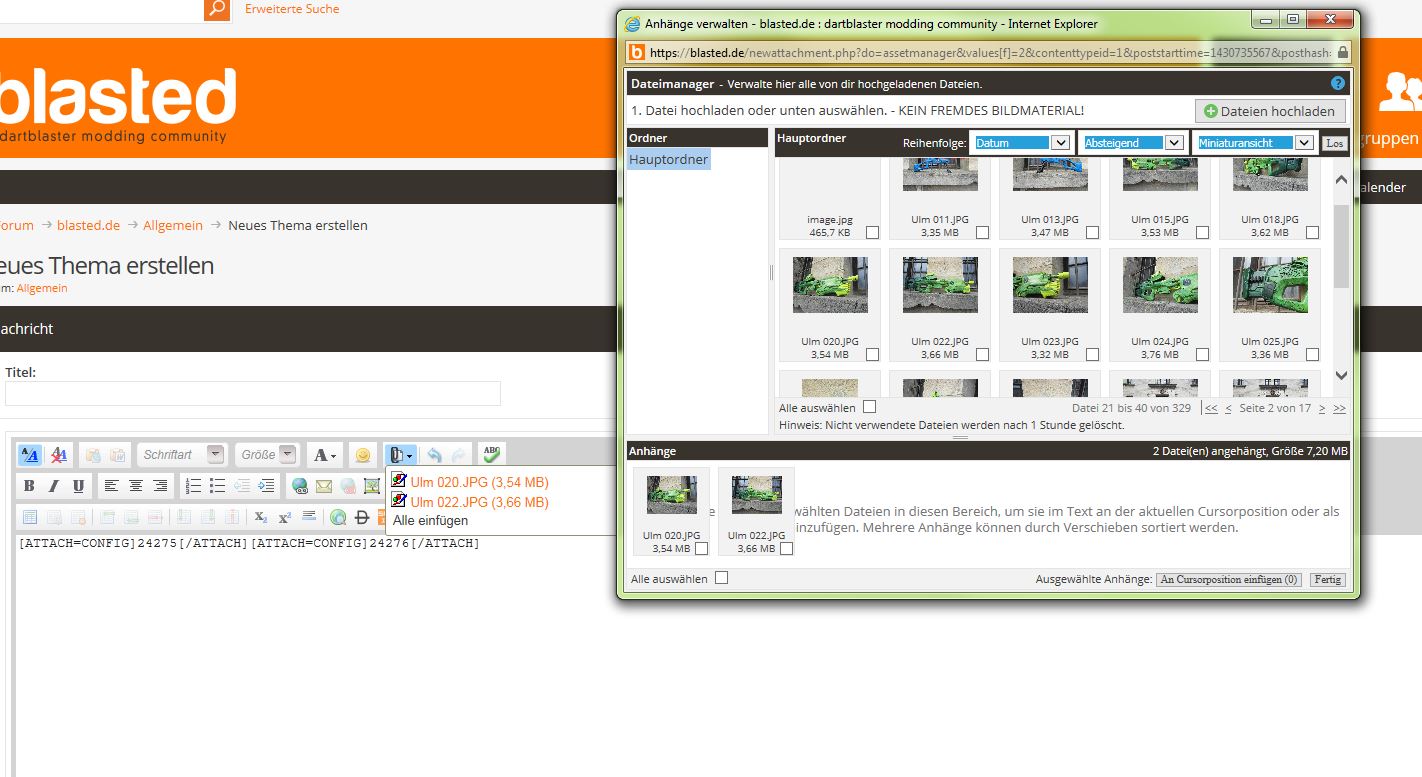The image size is (1422, 777).
Task: Select 'Ulm 022.JPG (3,66 MB)' menu entry
Action: 479,502
